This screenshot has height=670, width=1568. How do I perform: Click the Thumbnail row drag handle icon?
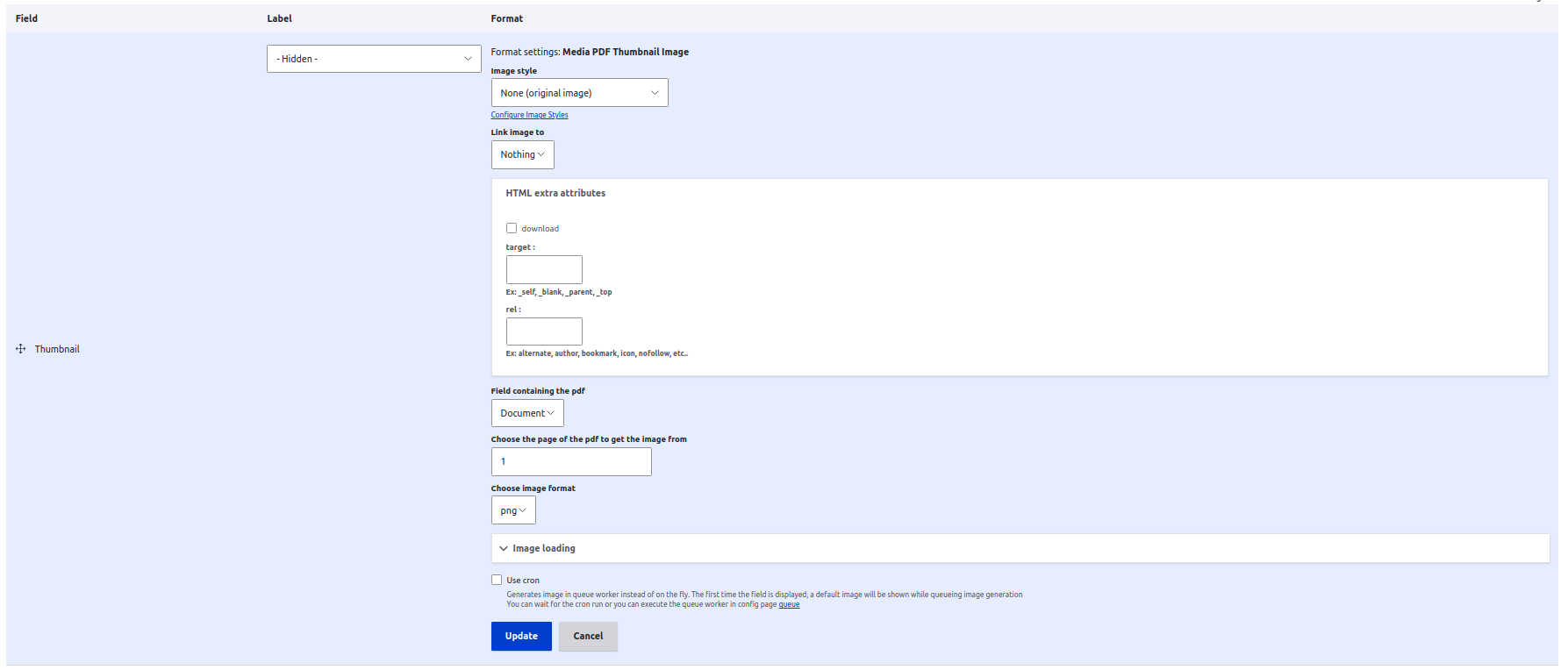point(21,349)
